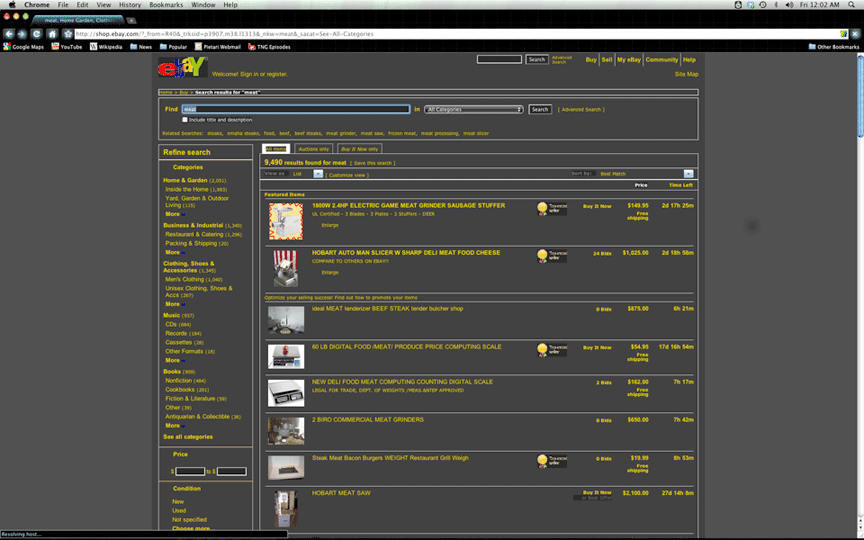
Task: Open the home page via house icon
Action: pos(52,34)
